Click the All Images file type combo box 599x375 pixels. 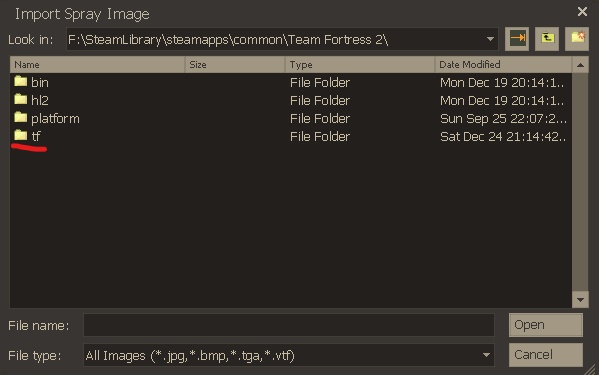coord(289,355)
